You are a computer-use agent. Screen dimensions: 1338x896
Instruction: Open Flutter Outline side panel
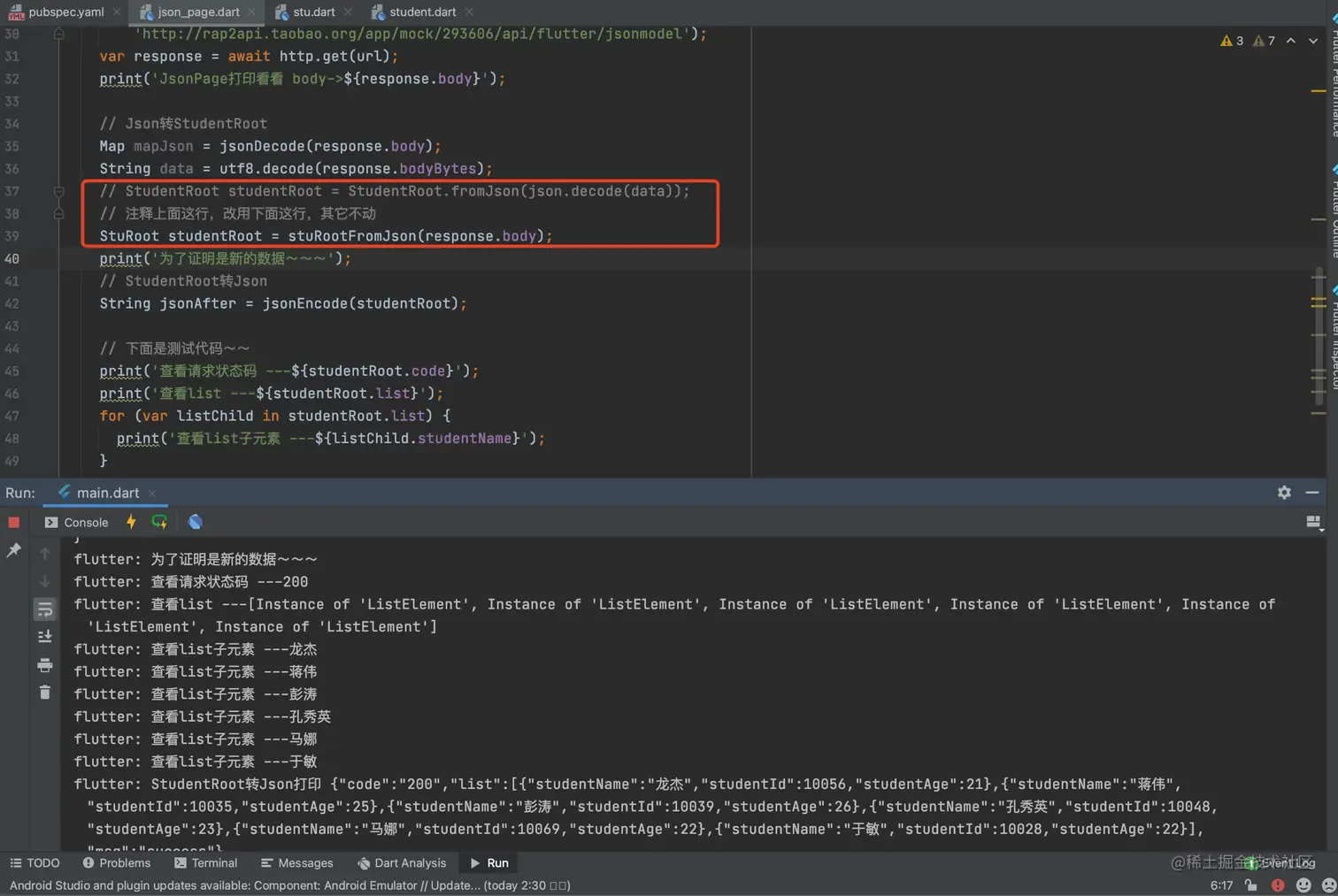(1333, 211)
